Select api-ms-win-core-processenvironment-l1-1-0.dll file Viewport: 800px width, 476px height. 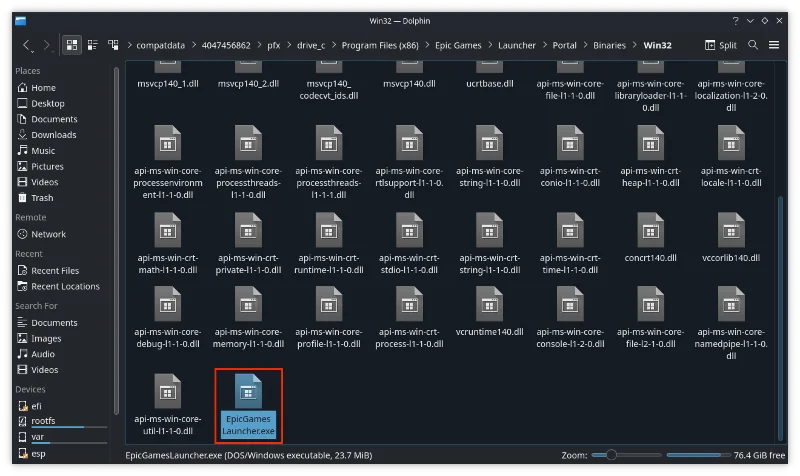[x=168, y=163]
